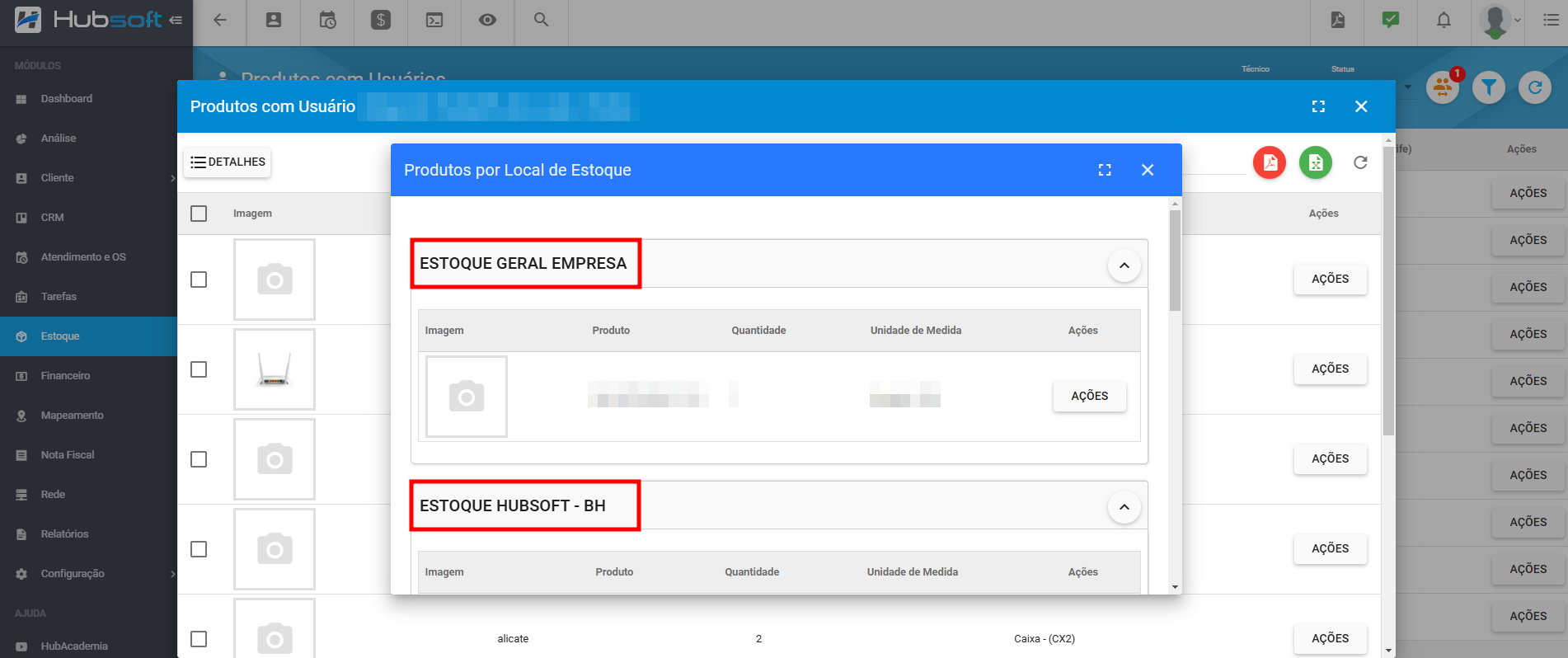This screenshot has height=658, width=1568.
Task: Click product image placeholder in ESTOQUE GERAL EMPRESA
Action: (x=467, y=397)
